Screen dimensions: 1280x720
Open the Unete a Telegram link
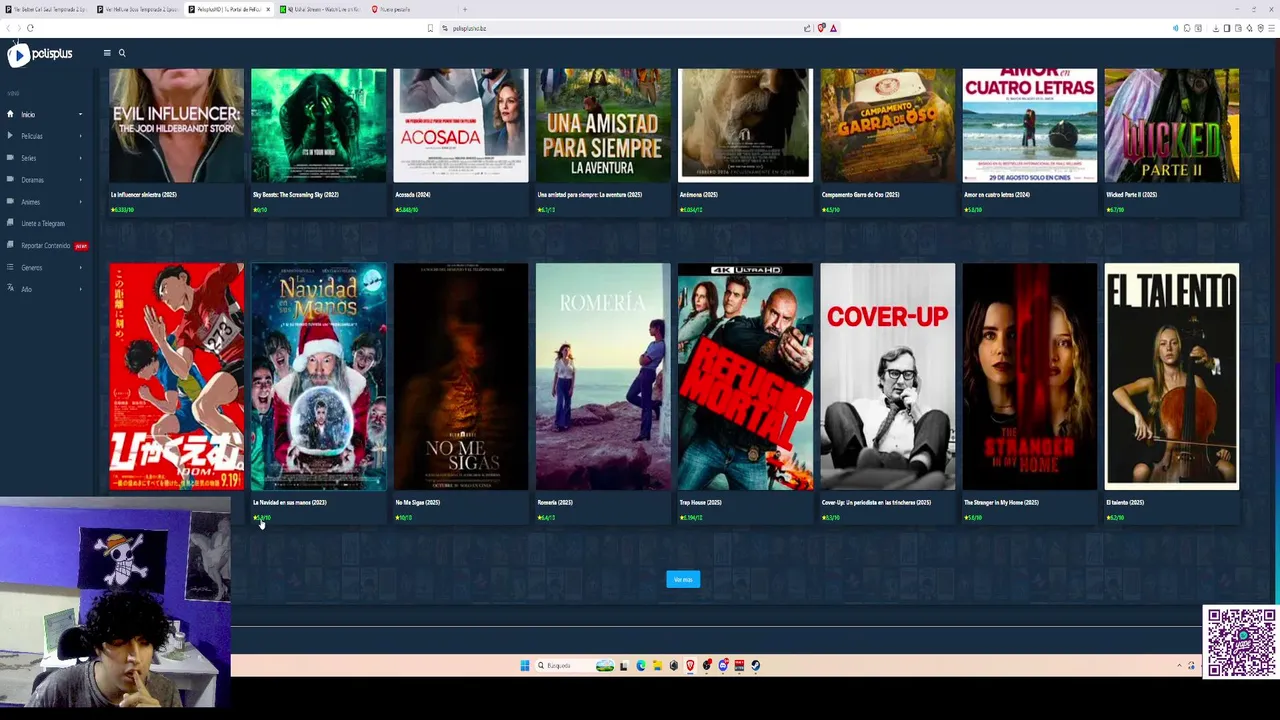click(x=43, y=224)
